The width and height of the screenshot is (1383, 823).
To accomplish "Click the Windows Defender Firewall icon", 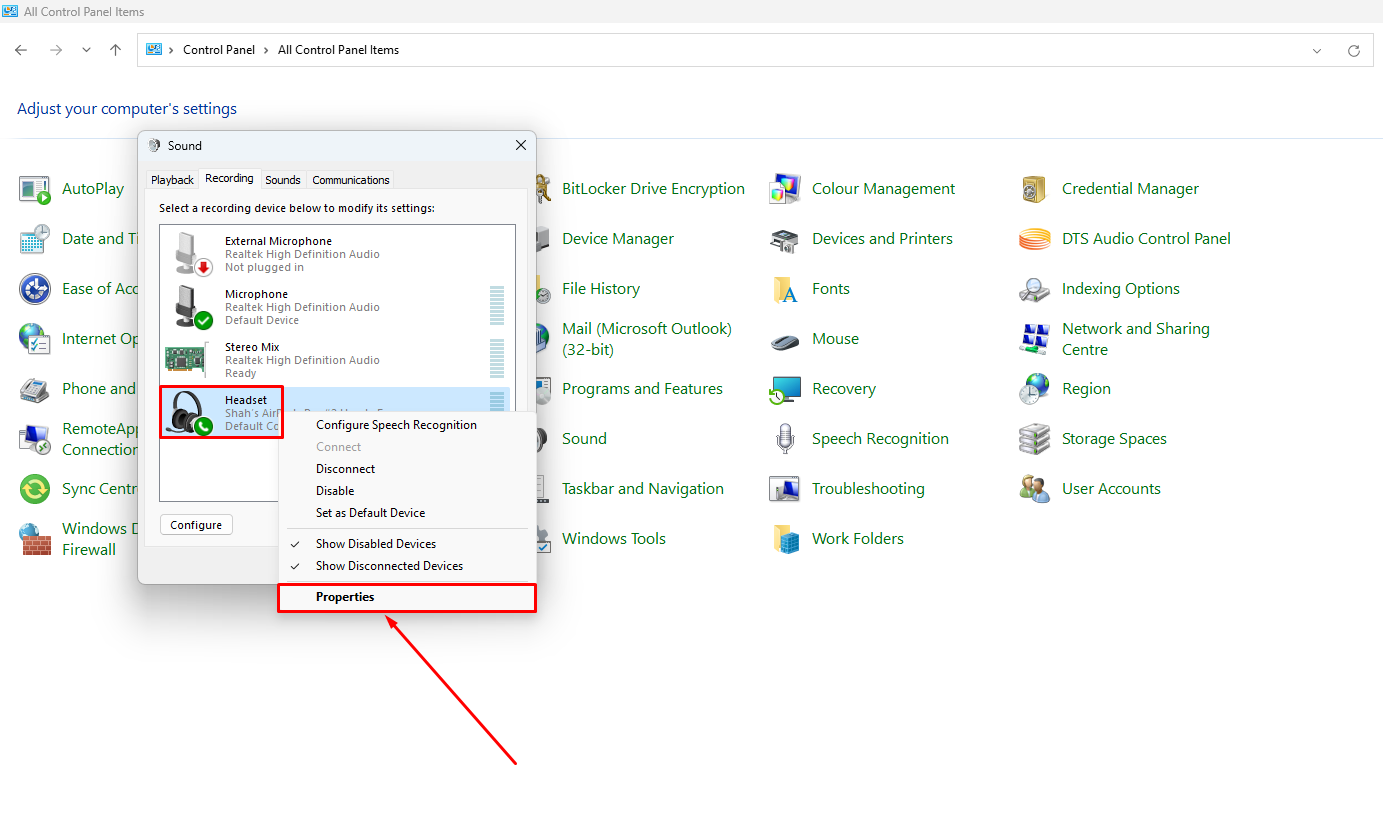I will click(35, 539).
